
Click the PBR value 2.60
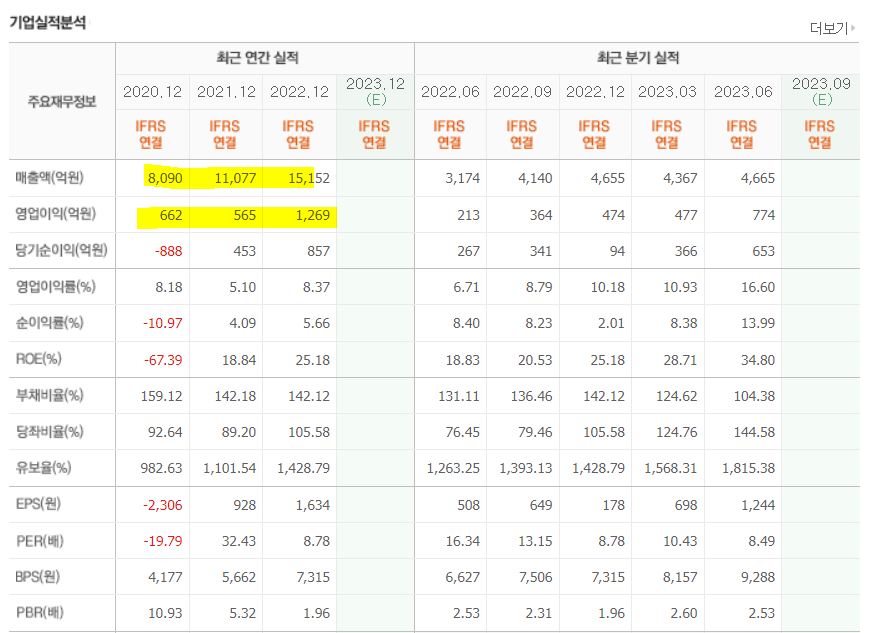684,613
